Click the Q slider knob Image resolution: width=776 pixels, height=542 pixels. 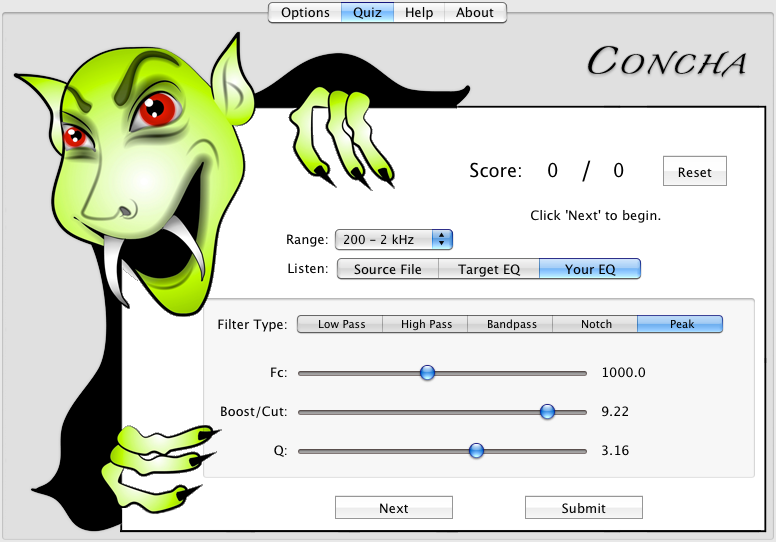(476, 450)
